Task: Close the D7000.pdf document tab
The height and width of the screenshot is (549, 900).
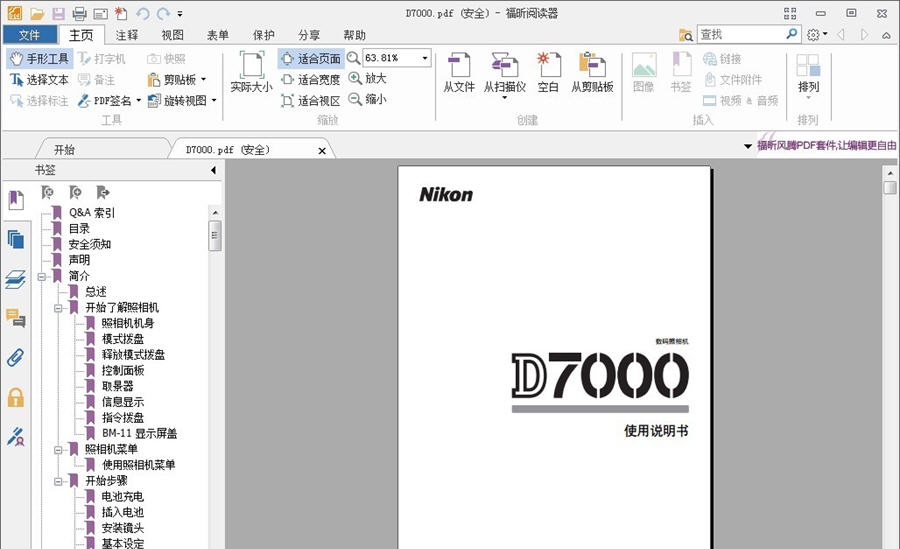Action: (x=322, y=150)
